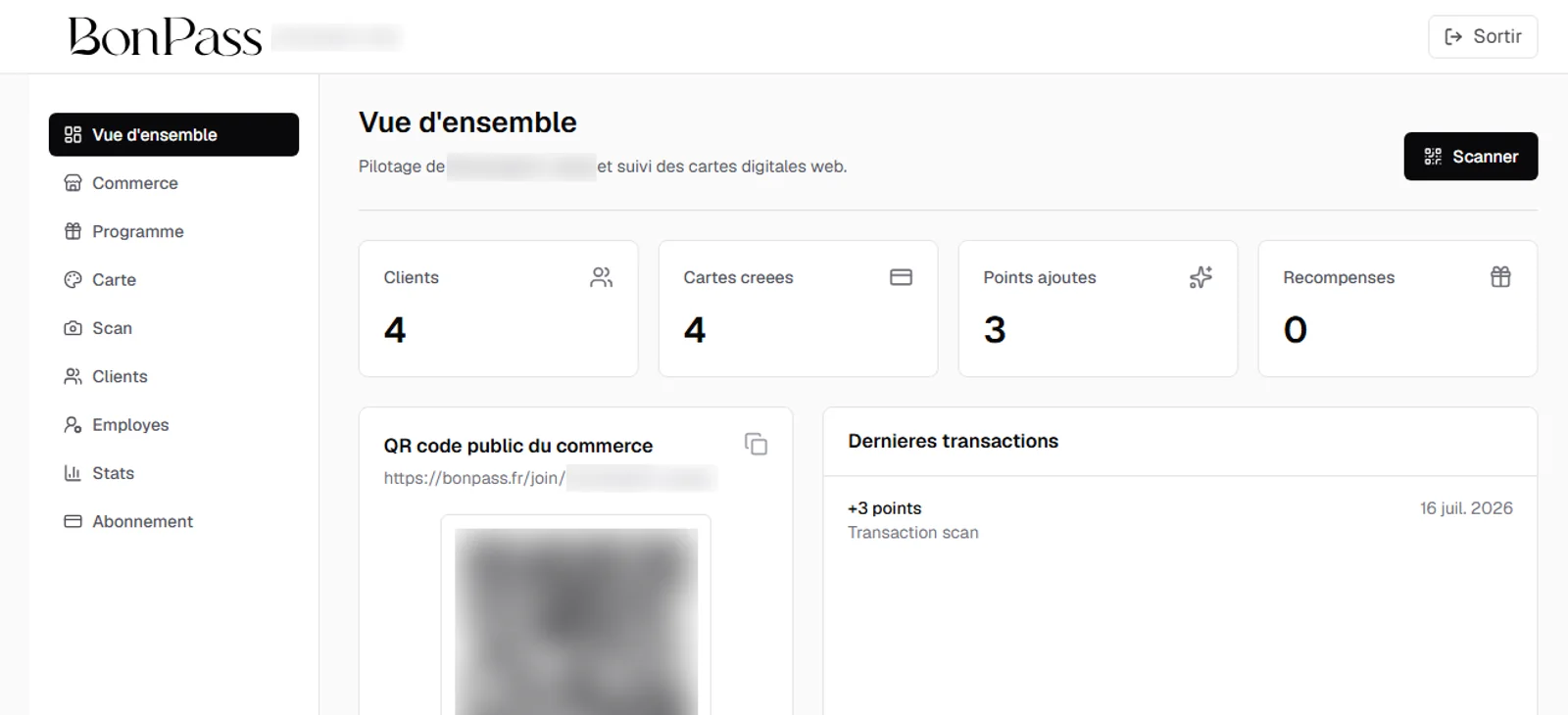
Task: Click the public QR code image
Action: (576, 621)
